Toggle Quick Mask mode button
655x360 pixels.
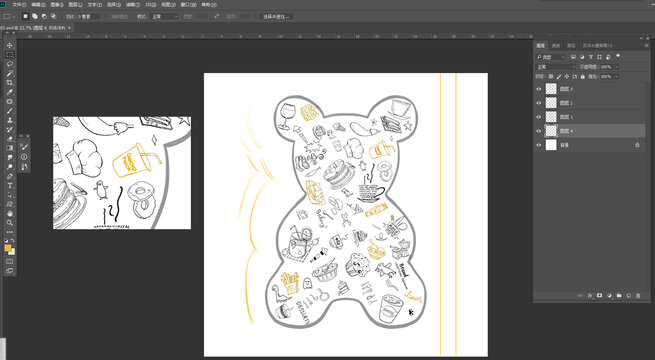click(x=10, y=261)
